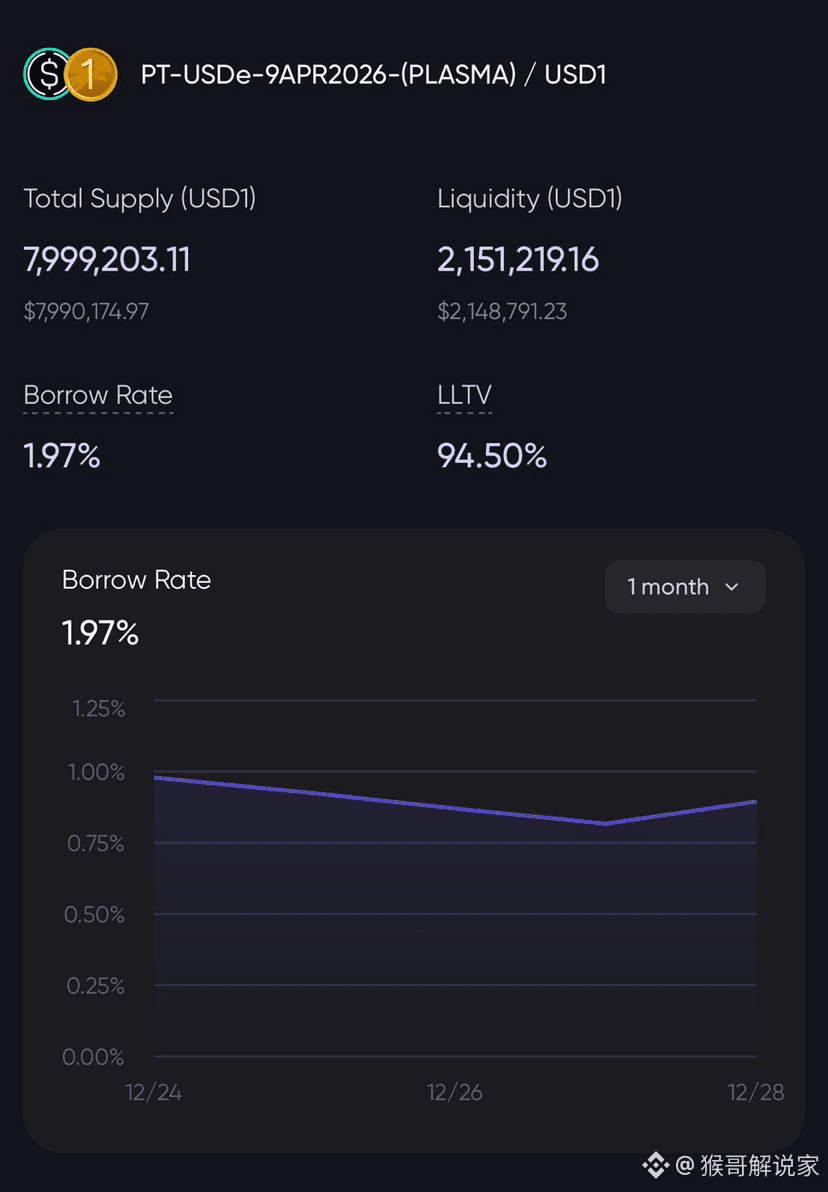Click the dotted-underlined Borrow Rate label
This screenshot has height=1192, width=828.
[98, 395]
